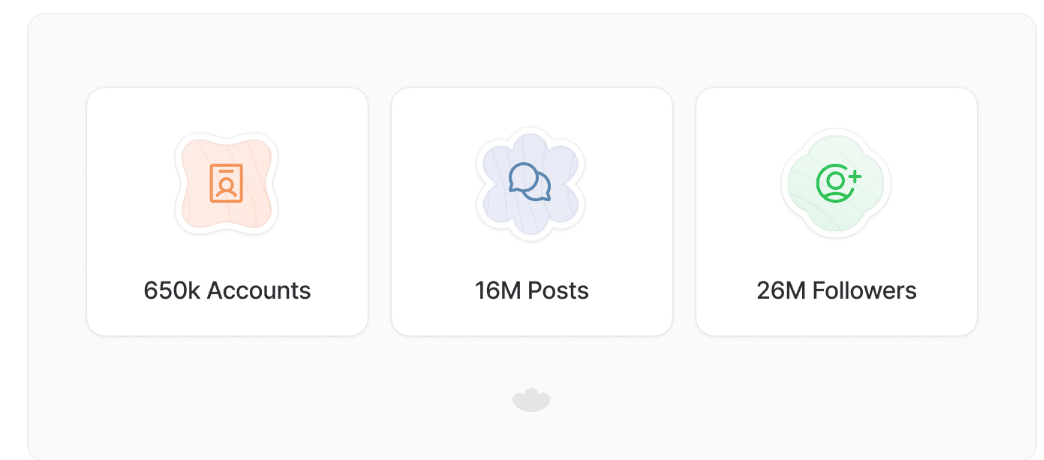Select the Followers statistics card
Screen dimensions: 1044x460
click(x=836, y=212)
